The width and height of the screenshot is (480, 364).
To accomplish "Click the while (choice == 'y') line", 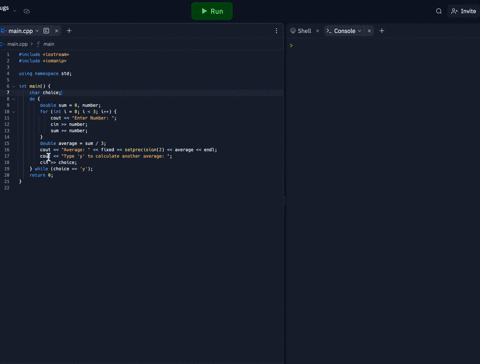I will click(61, 169).
